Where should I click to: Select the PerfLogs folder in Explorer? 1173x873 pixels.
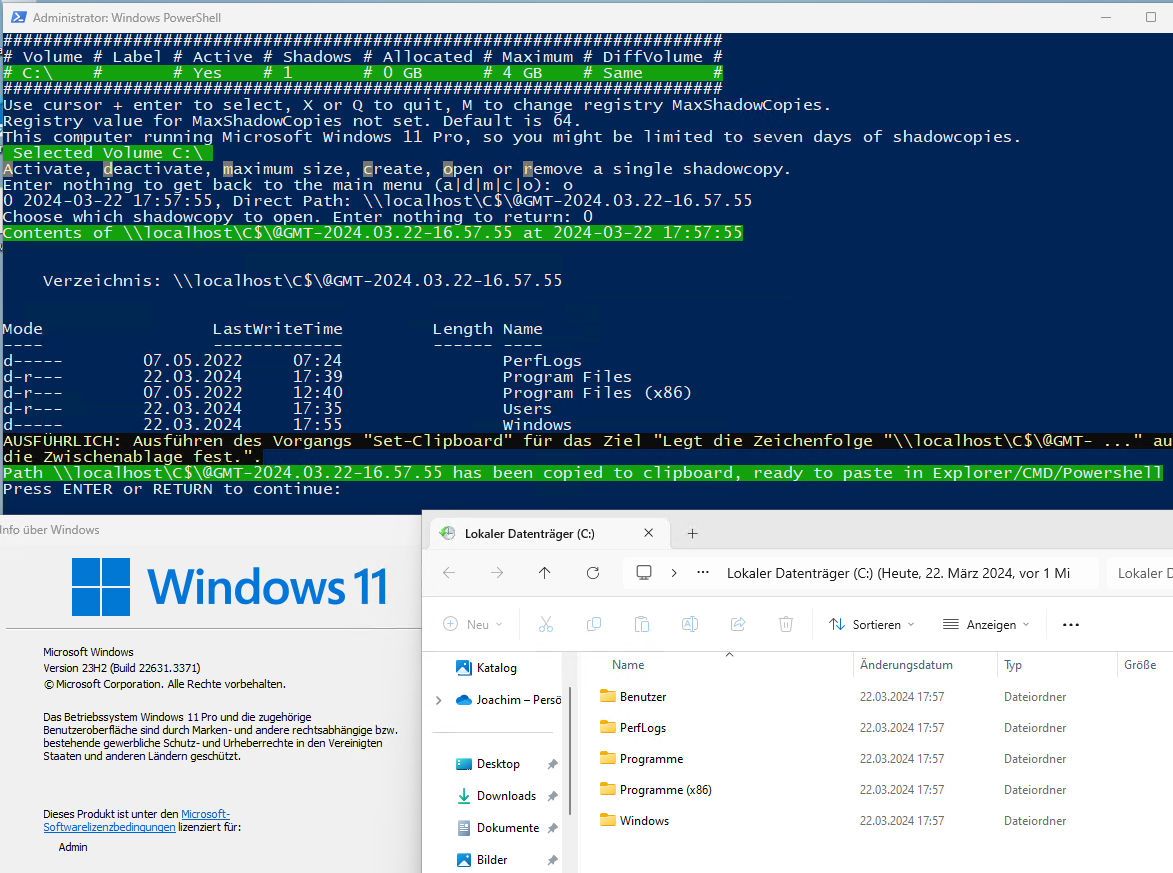click(643, 728)
